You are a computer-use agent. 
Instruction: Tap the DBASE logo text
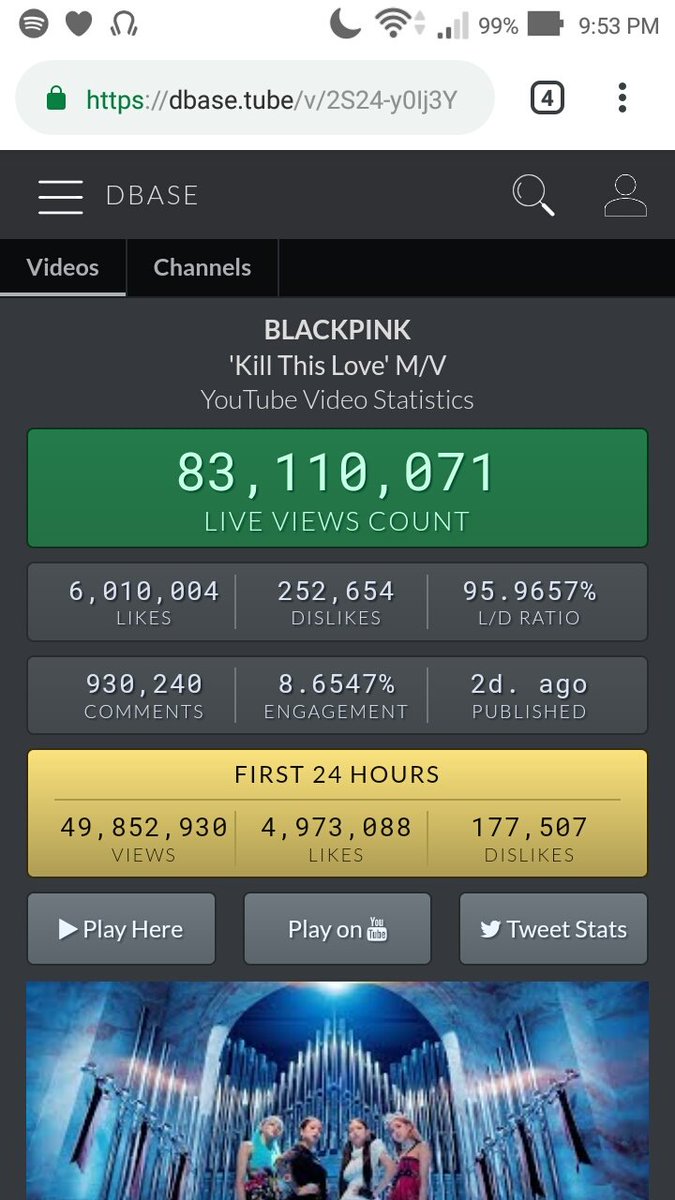coord(152,195)
